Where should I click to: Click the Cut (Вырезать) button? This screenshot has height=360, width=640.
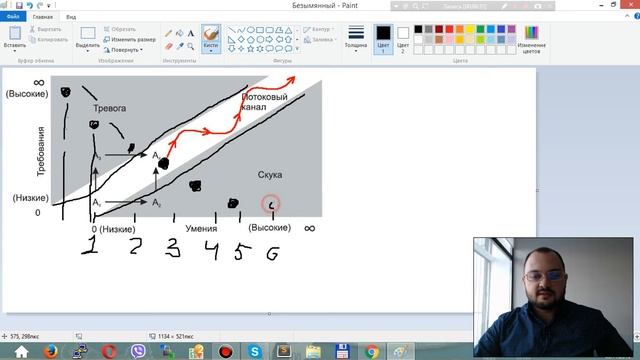tap(45, 29)
